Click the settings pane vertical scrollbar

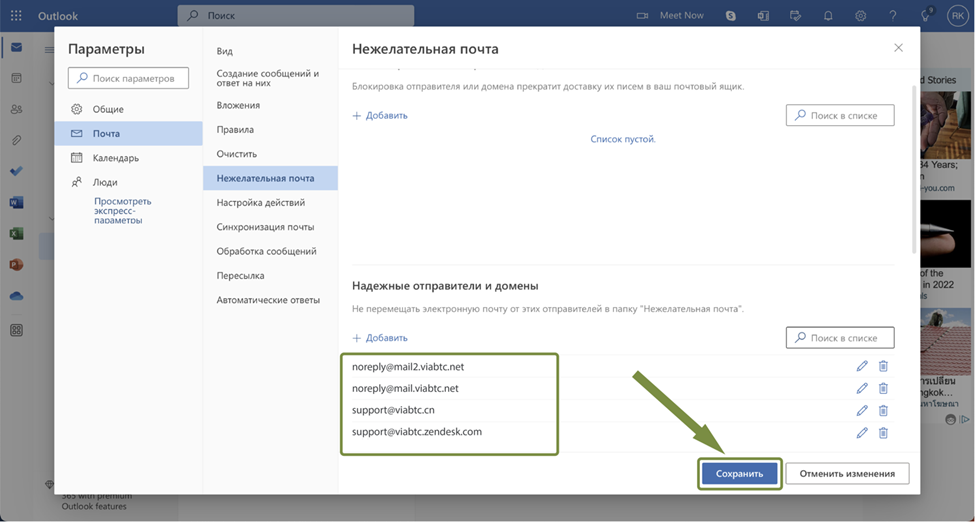[914, 169]
